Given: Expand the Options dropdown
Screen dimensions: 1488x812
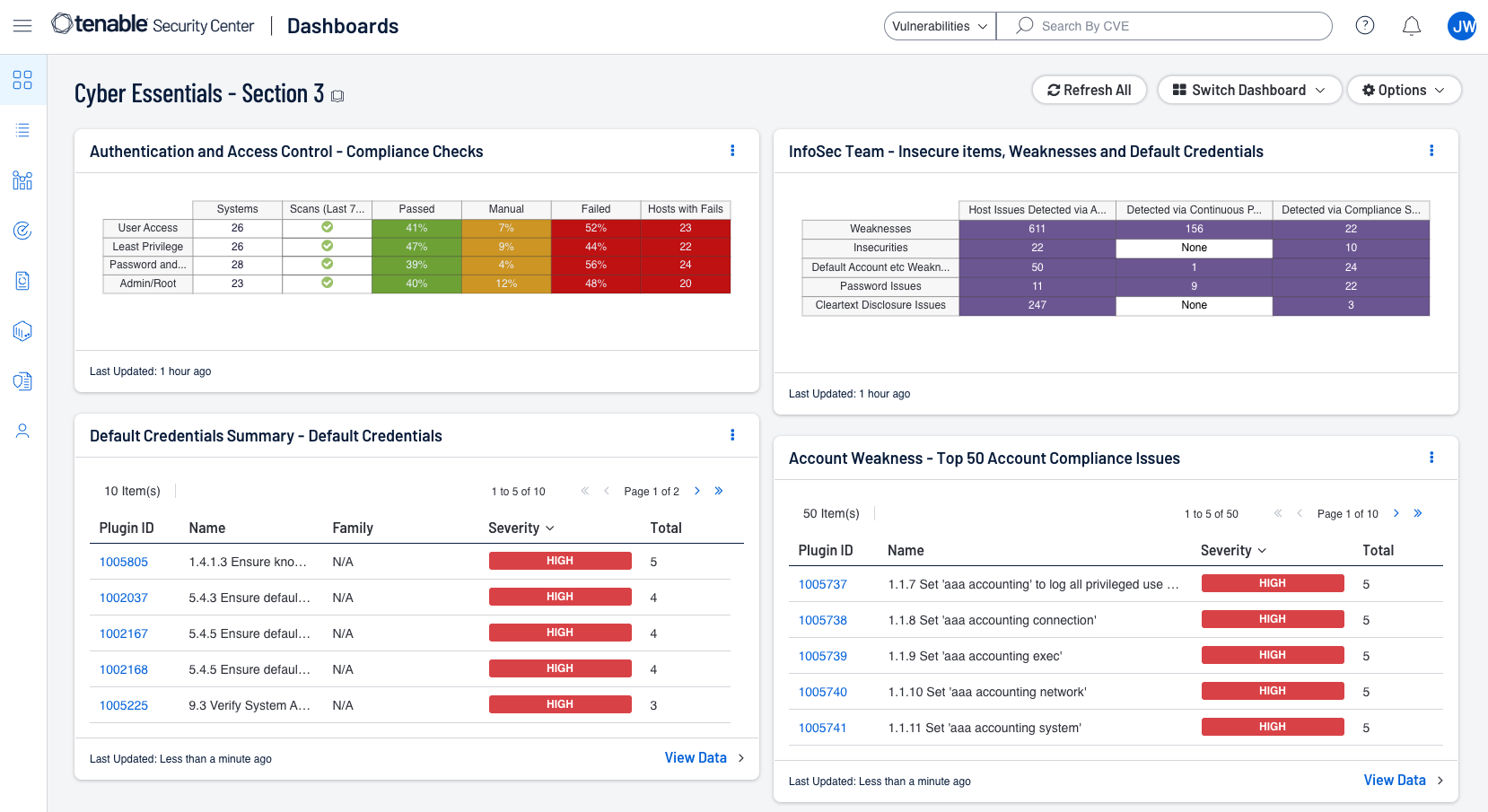Looking at the screenshot, I should click(x=1403, y=90).
